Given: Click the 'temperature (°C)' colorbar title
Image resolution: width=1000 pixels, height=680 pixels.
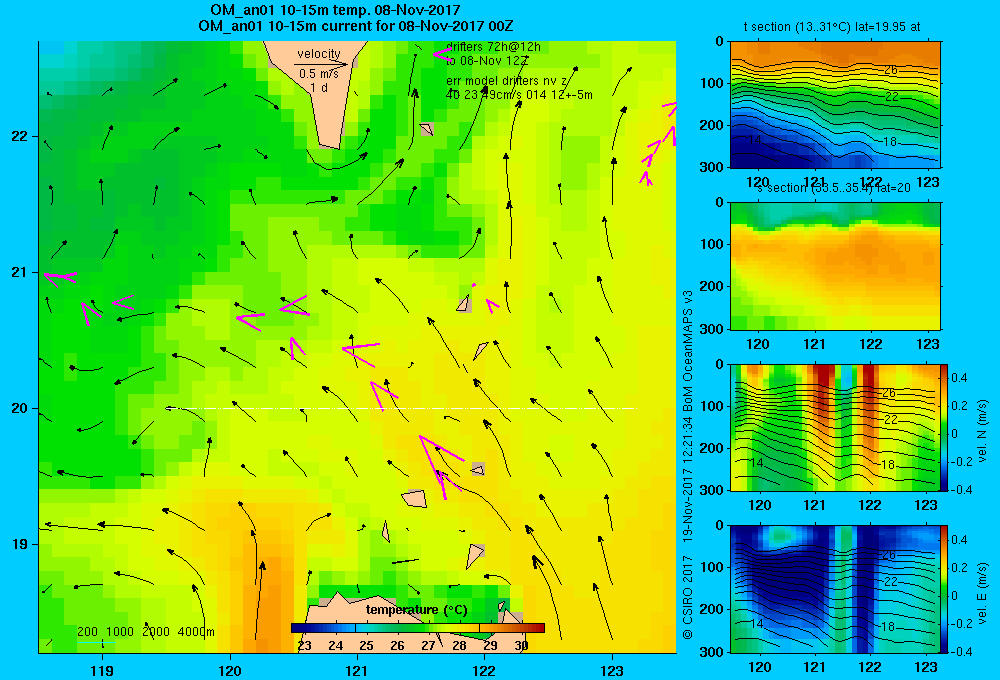Looking at the screenshot, I should tap(416, 610).
